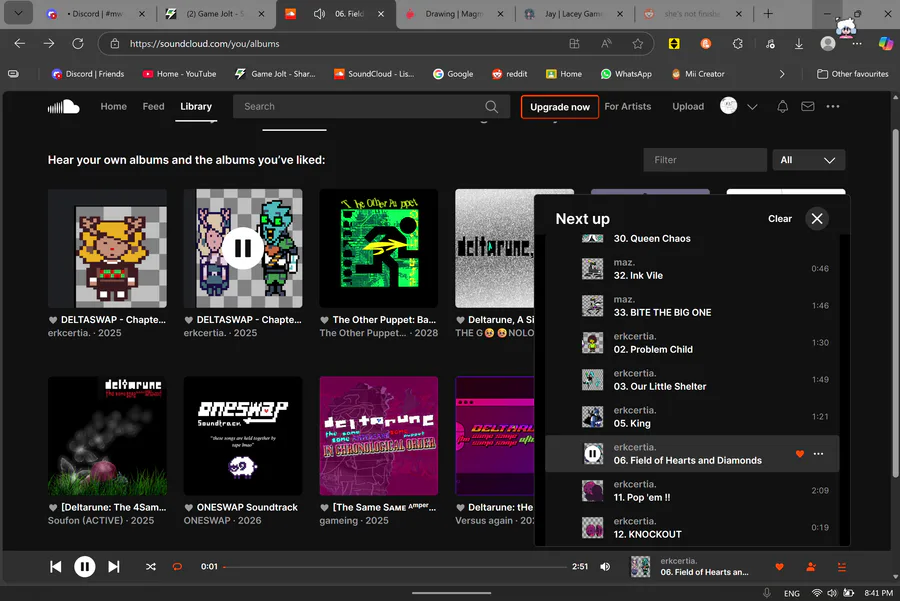Play 11. Pop 'em !! from queue

[692, 491]
